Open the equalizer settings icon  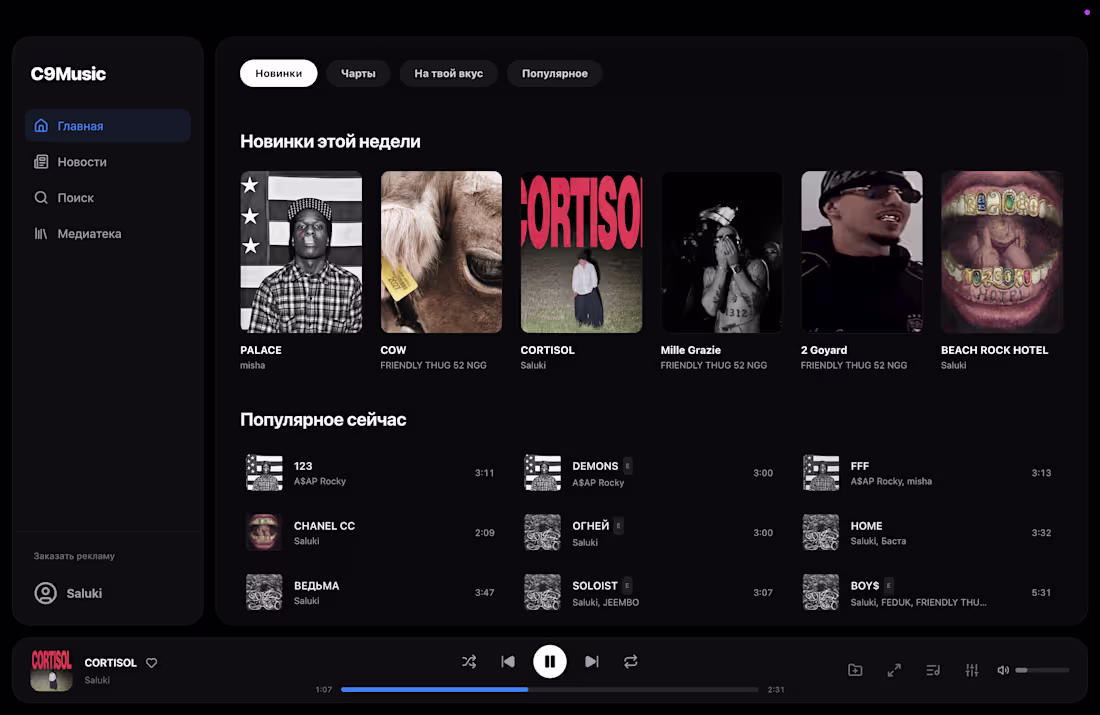click(972, 670)
